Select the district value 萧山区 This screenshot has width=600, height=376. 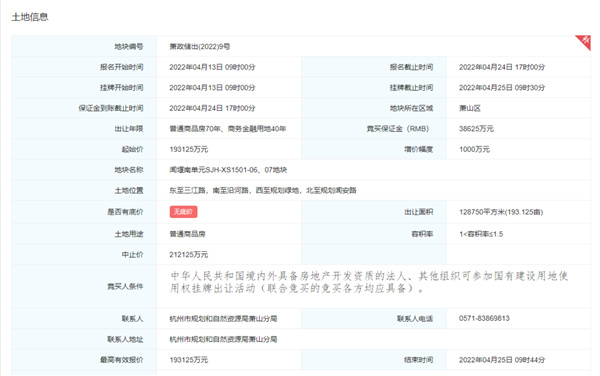pos(470,108)
